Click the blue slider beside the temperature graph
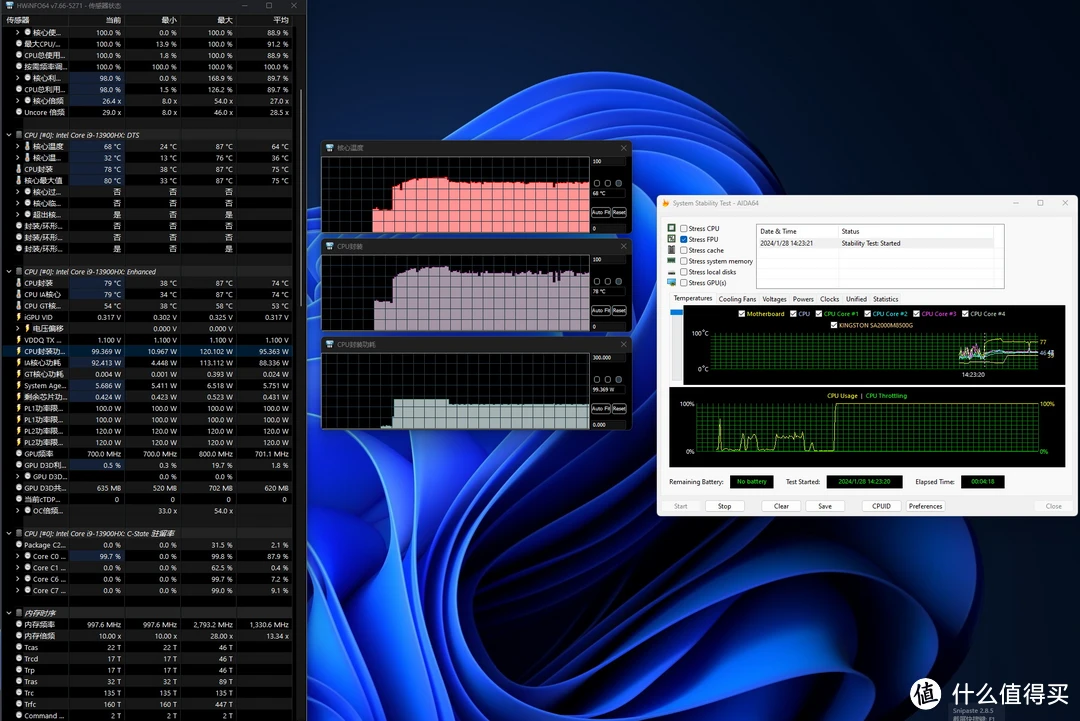This screenshot has width=1080, height=721. pyautogui.click(x=676, y=312)
